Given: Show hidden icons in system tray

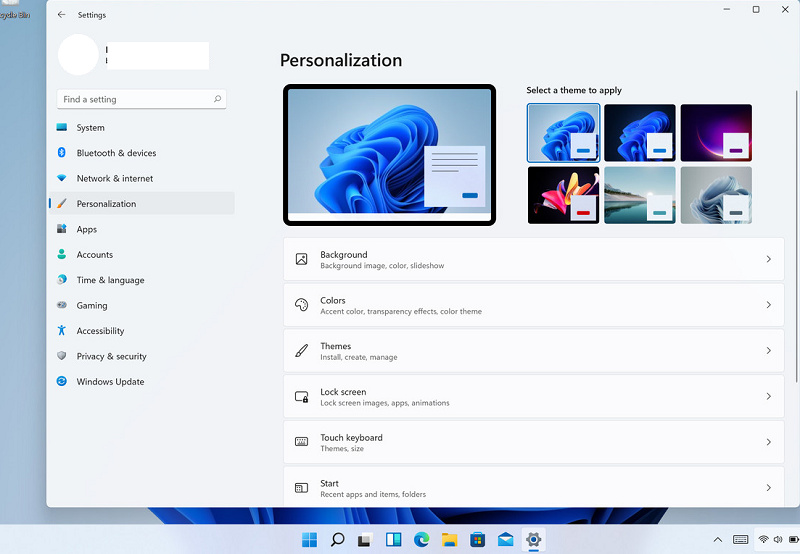Looking at the screenshot, I should [718, 540].
